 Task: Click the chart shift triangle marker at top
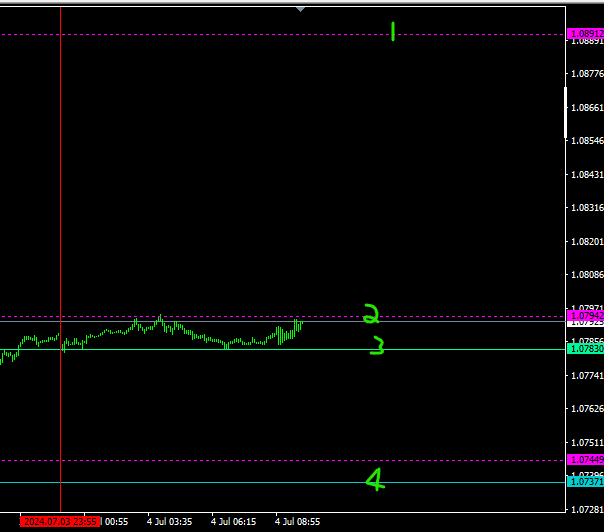pyautogui.click(x=300, y=9)
